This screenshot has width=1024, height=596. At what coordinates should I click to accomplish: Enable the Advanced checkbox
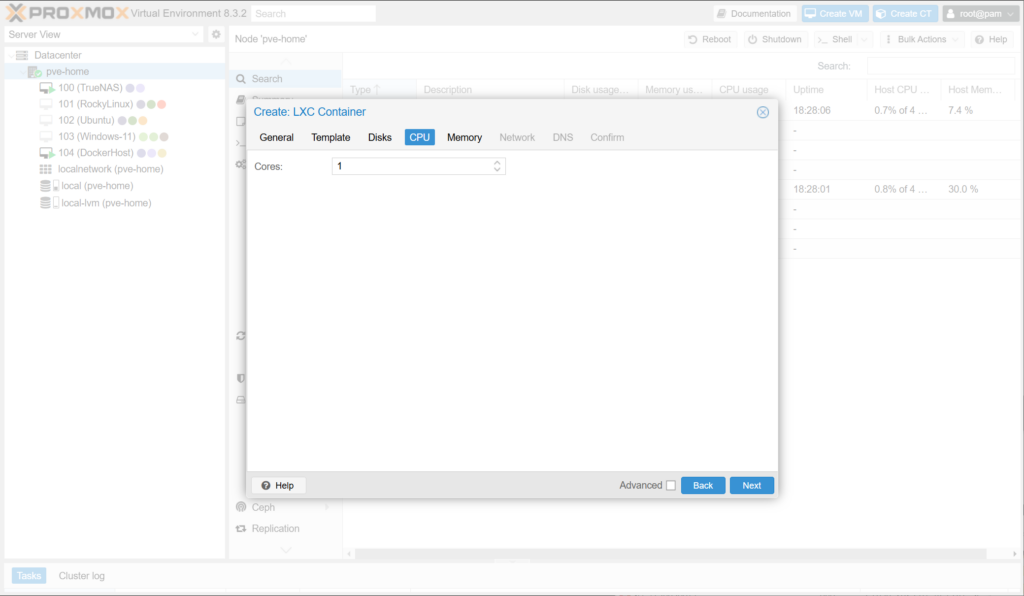(x=671, y=486)
